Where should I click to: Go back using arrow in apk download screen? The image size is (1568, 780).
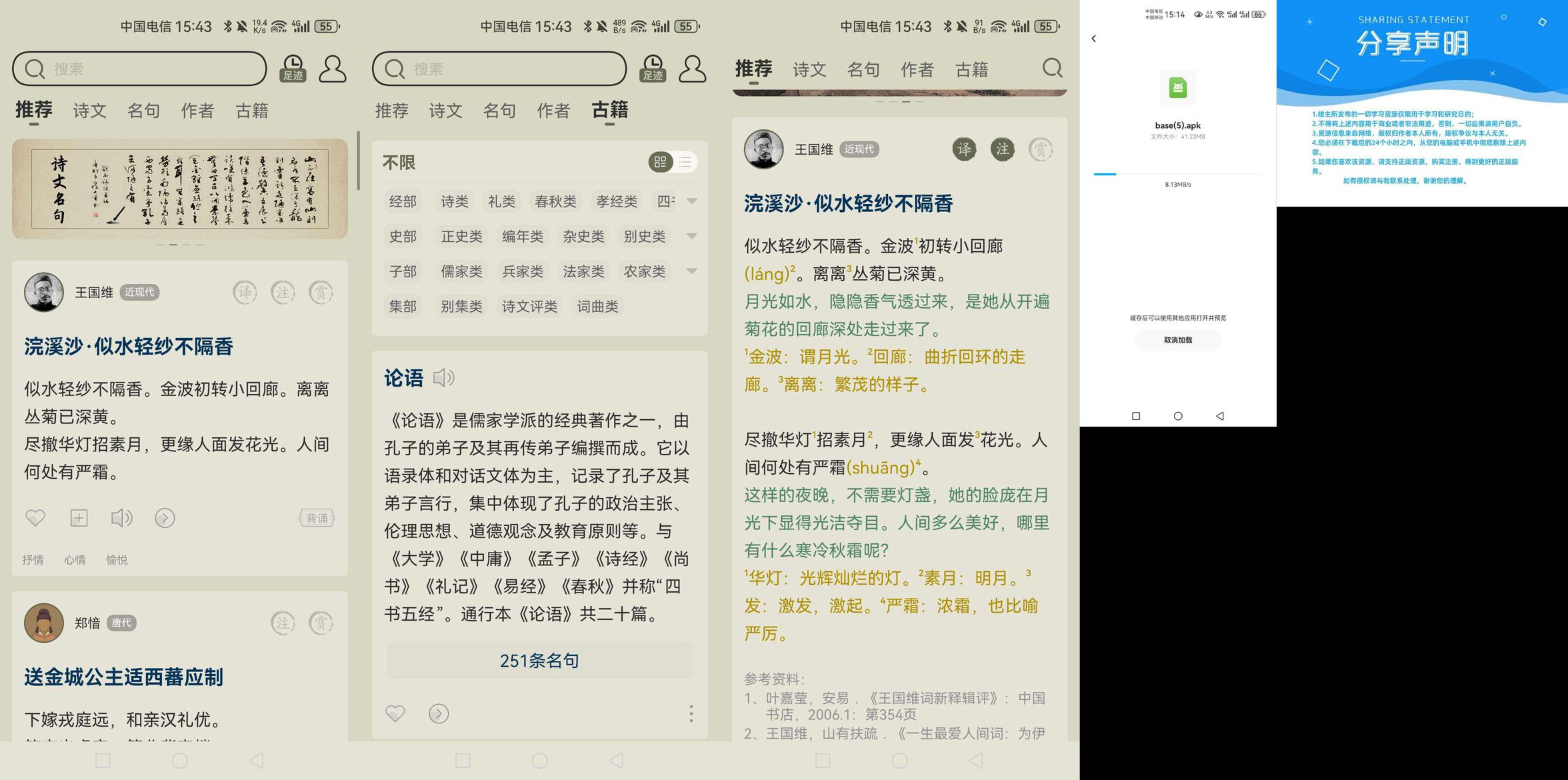point(1093,39)
